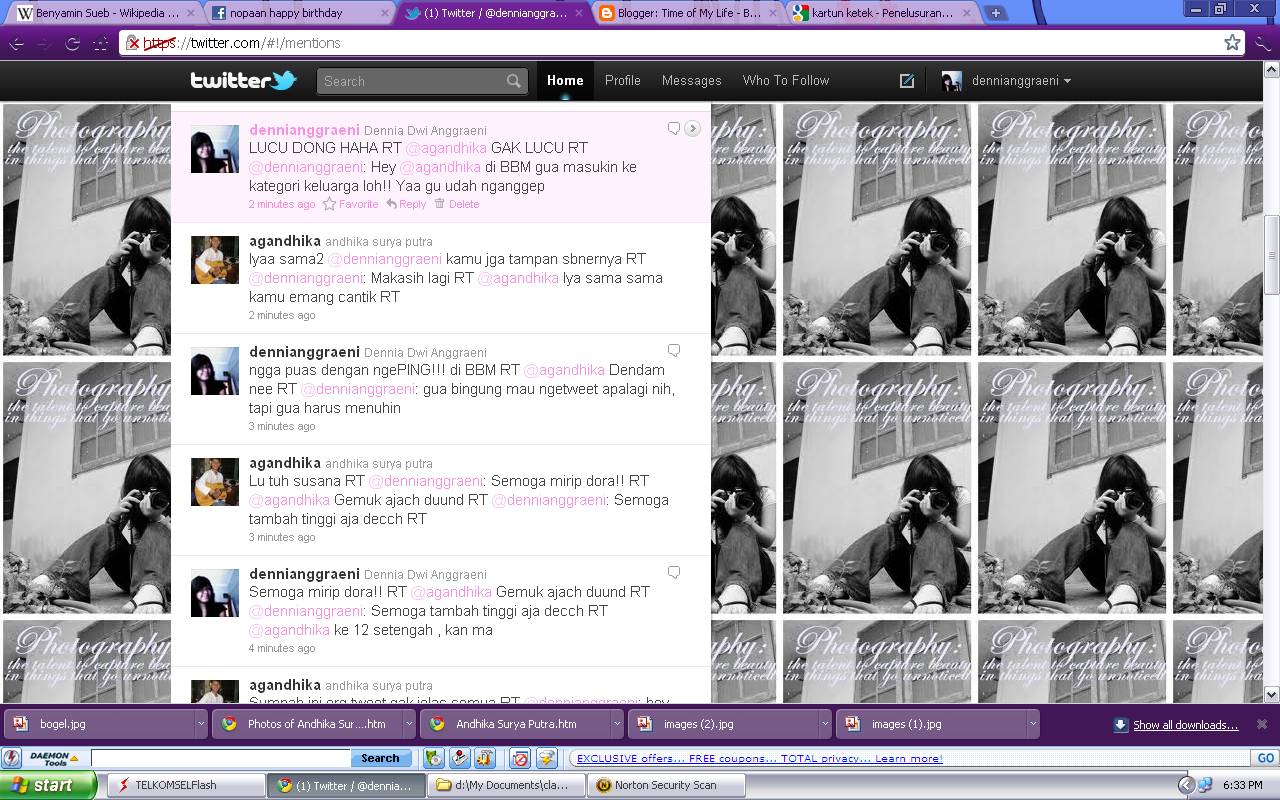Viewport: 1280px width, 800px height.
Task: Click the first icon in DAEMON toolbar group
Action: (433, 758)
